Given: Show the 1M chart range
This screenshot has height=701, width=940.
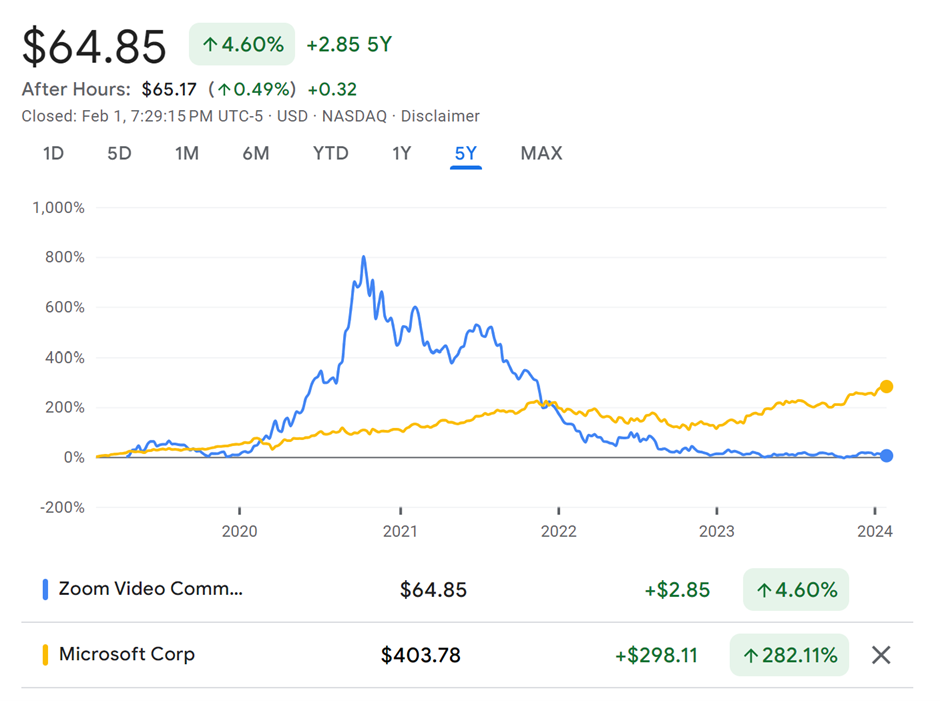Looking at the screenshot, I should (x=186, y=153).
